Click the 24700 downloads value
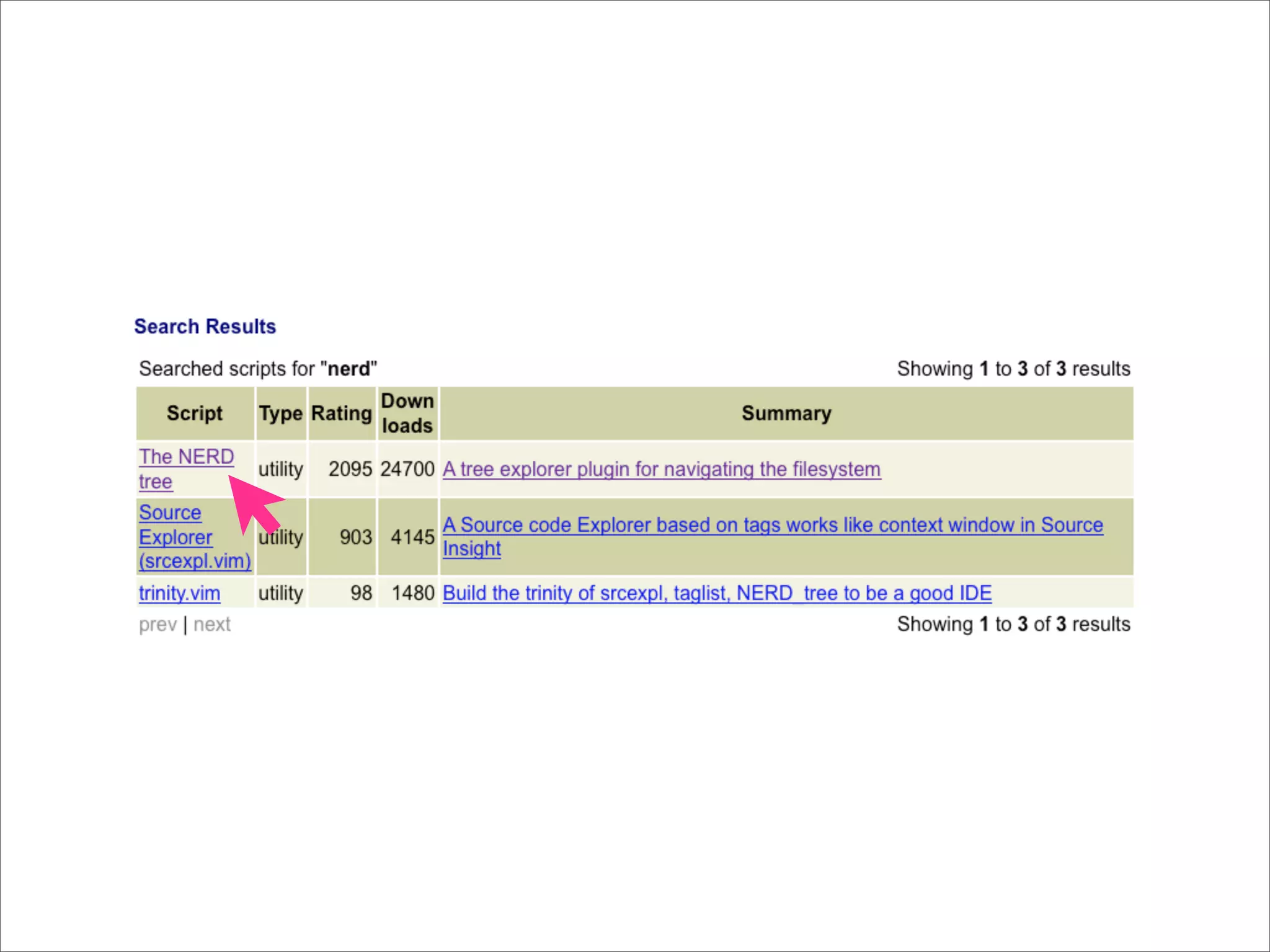This screenshot has height=952, width=1270. [x=407, y=469]
